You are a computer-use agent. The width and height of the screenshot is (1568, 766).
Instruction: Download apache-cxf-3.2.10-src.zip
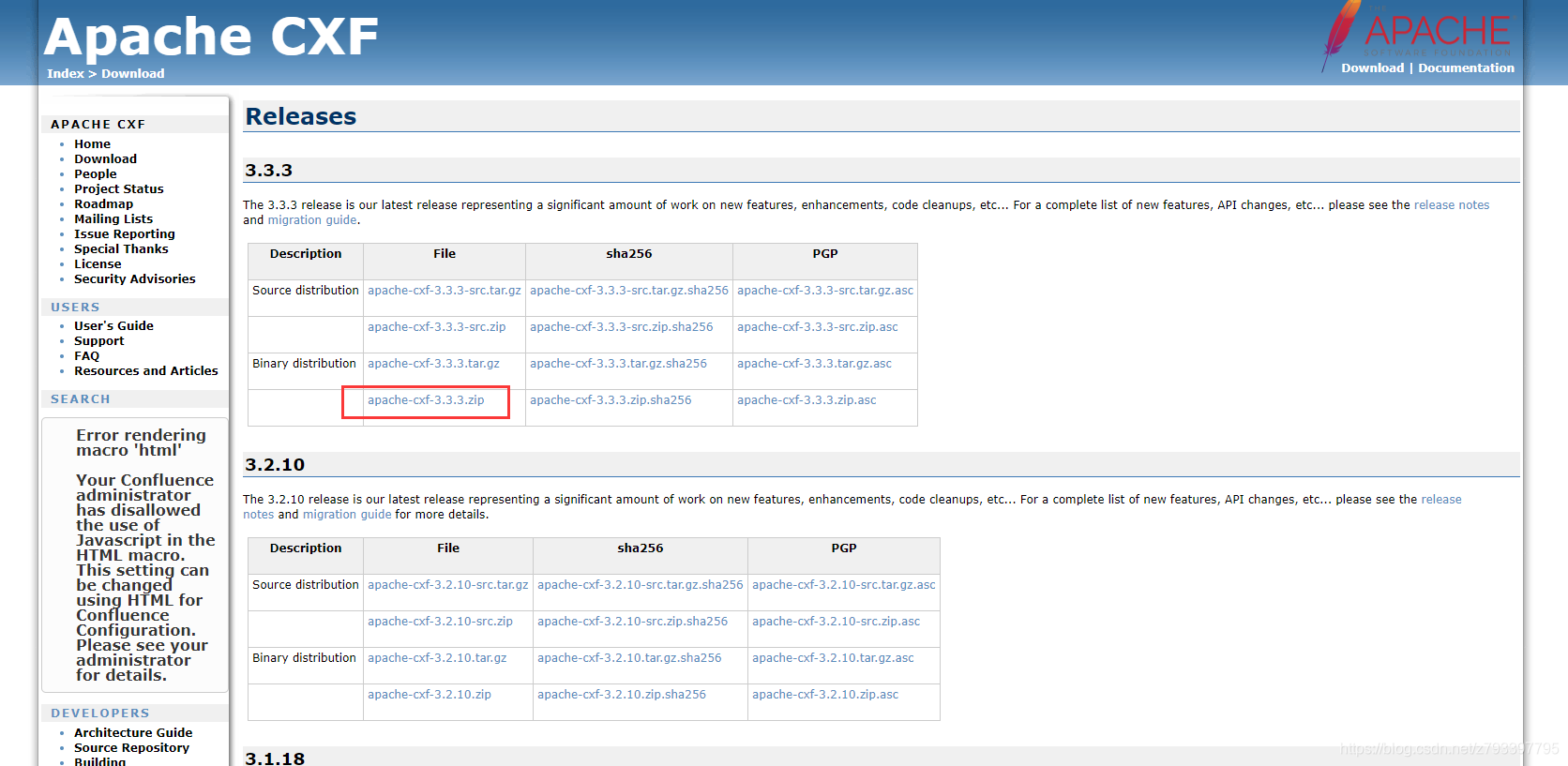[440, 622]
